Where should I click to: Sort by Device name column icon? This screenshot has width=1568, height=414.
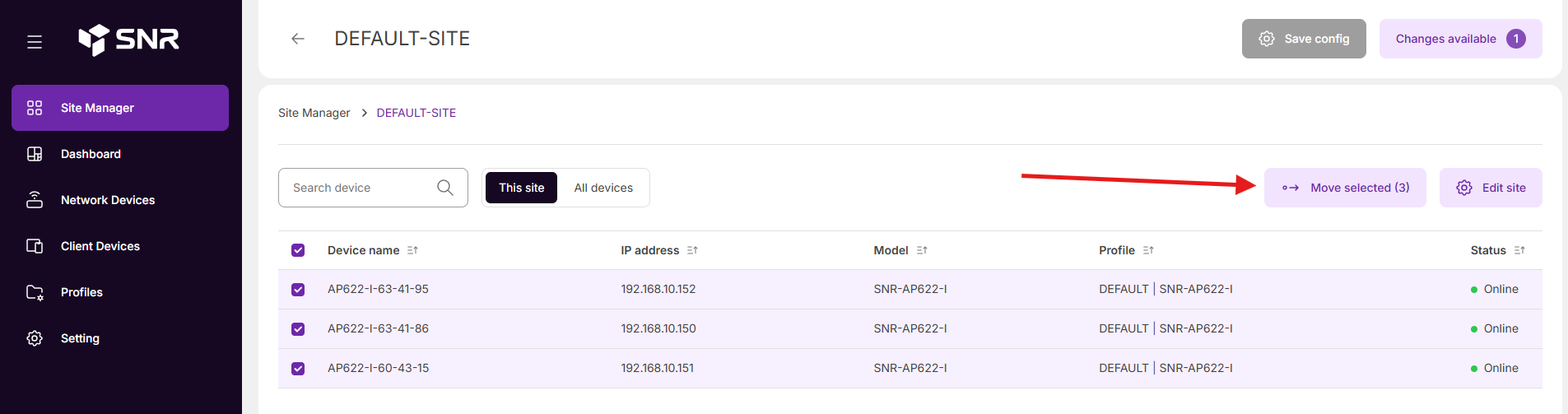pos(412,250)
